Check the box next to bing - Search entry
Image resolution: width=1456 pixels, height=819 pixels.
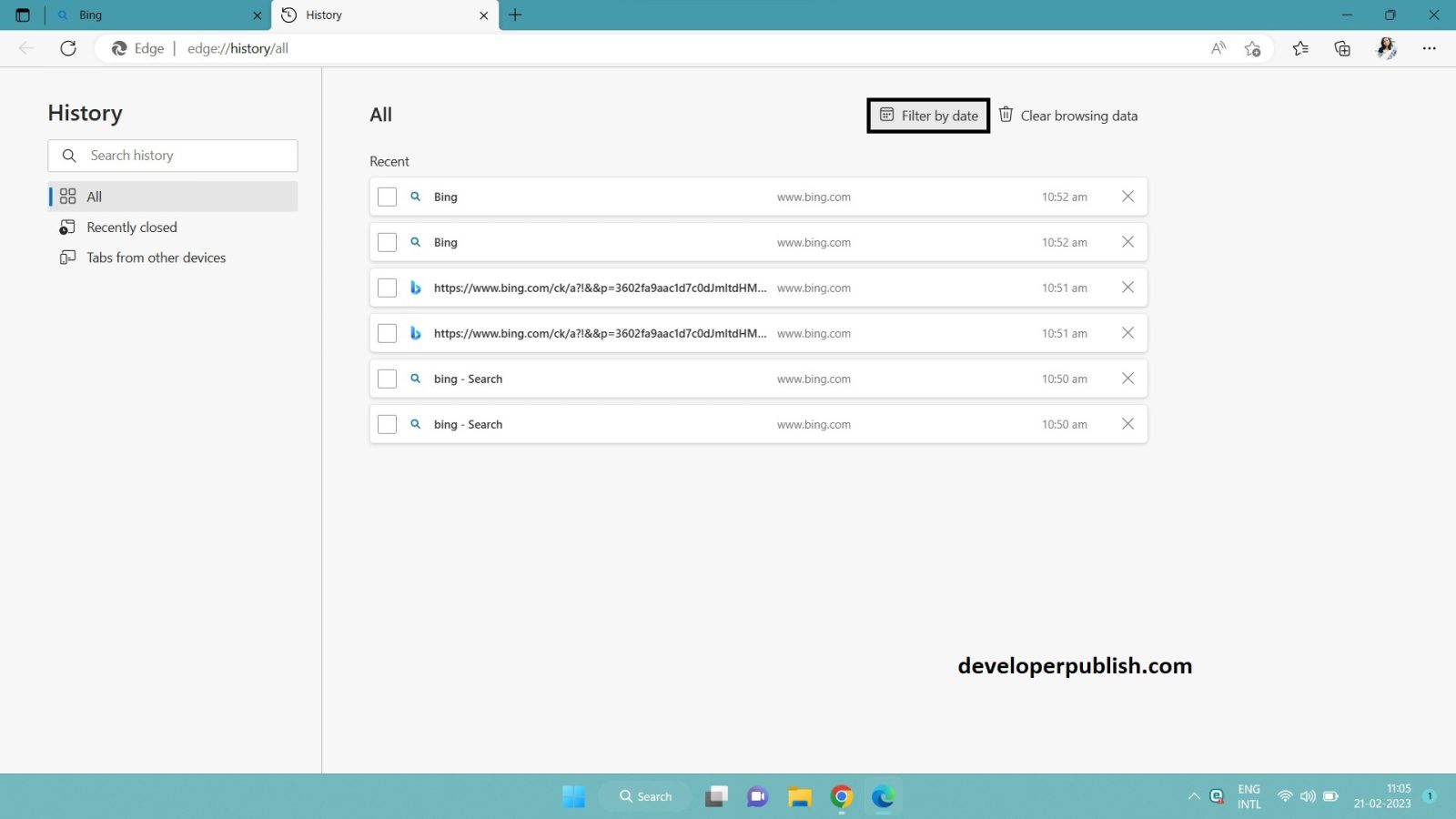click(x=387, y=378)
